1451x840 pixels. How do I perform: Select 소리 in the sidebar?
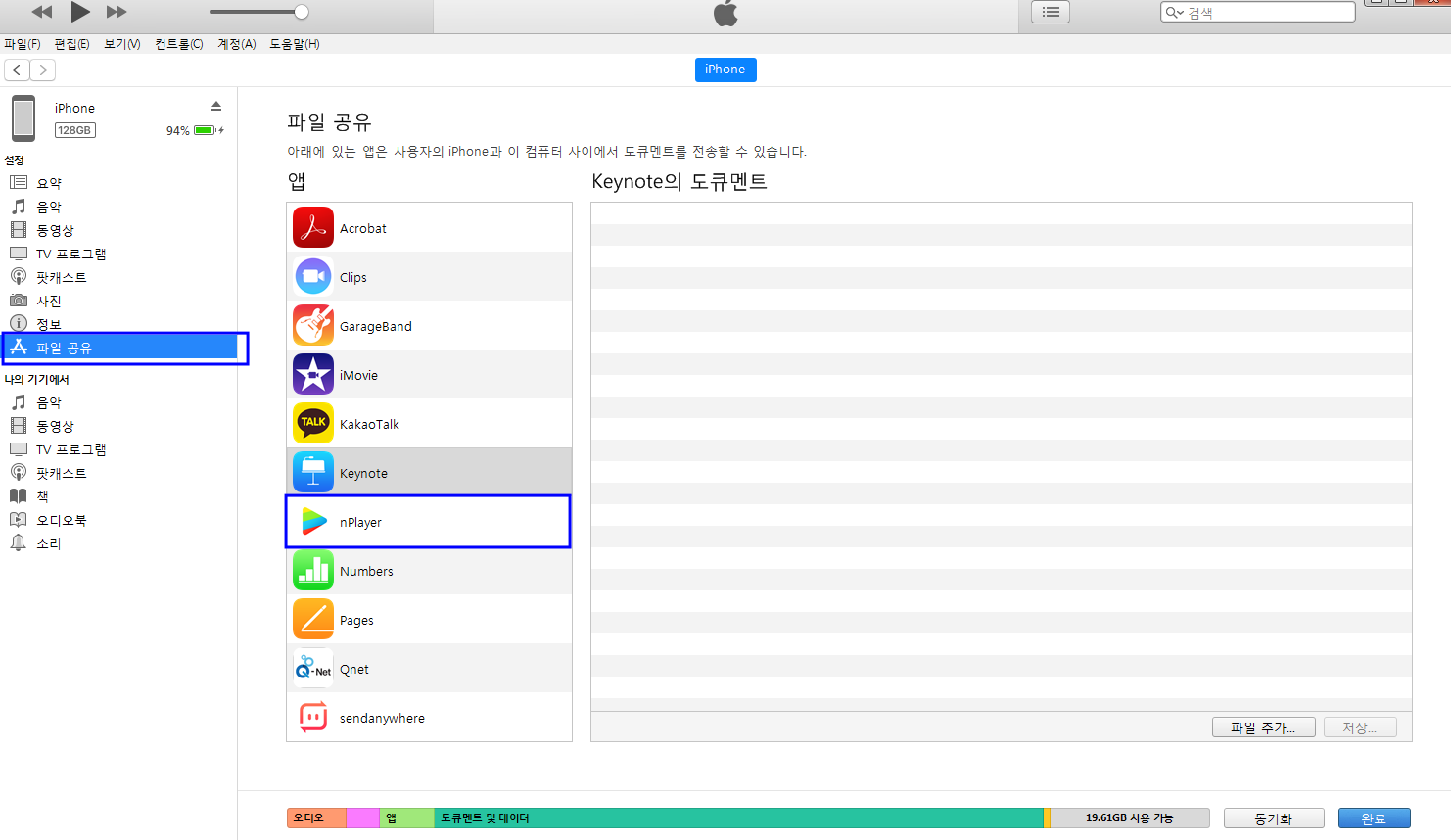[x=118, y=543]
